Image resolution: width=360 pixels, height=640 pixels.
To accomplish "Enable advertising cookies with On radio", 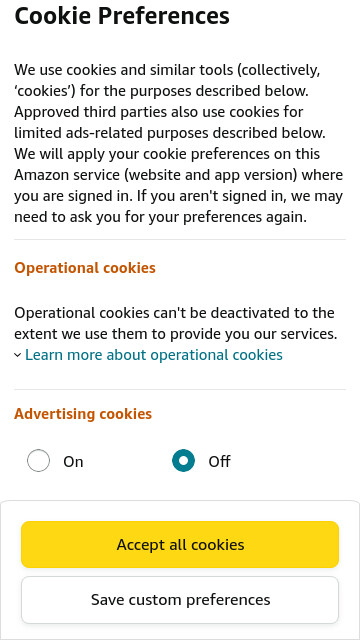I will click(x=38, y=461).
